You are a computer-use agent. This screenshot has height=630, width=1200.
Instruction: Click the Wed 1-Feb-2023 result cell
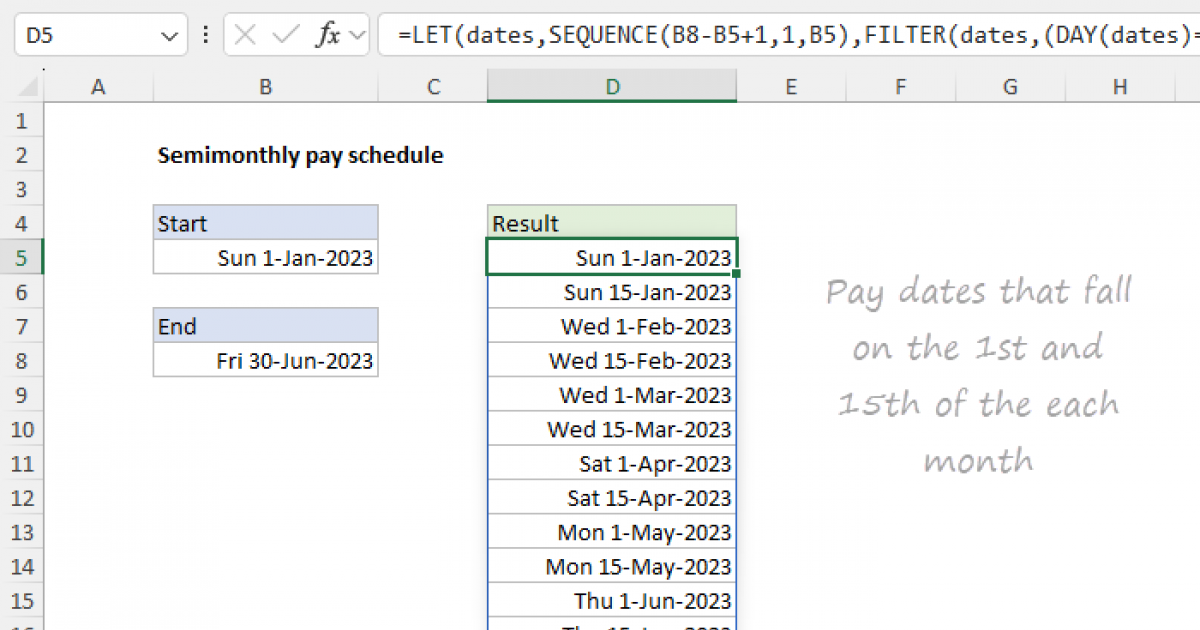[x=611, y=325]
